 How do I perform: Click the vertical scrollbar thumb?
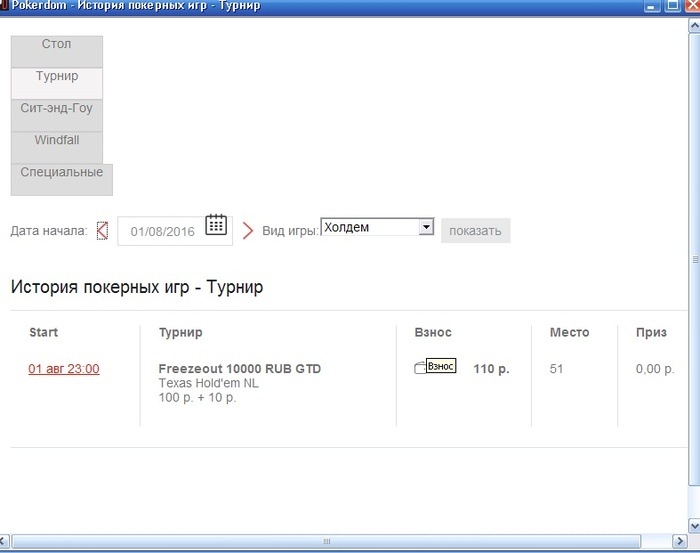point(695,259)
